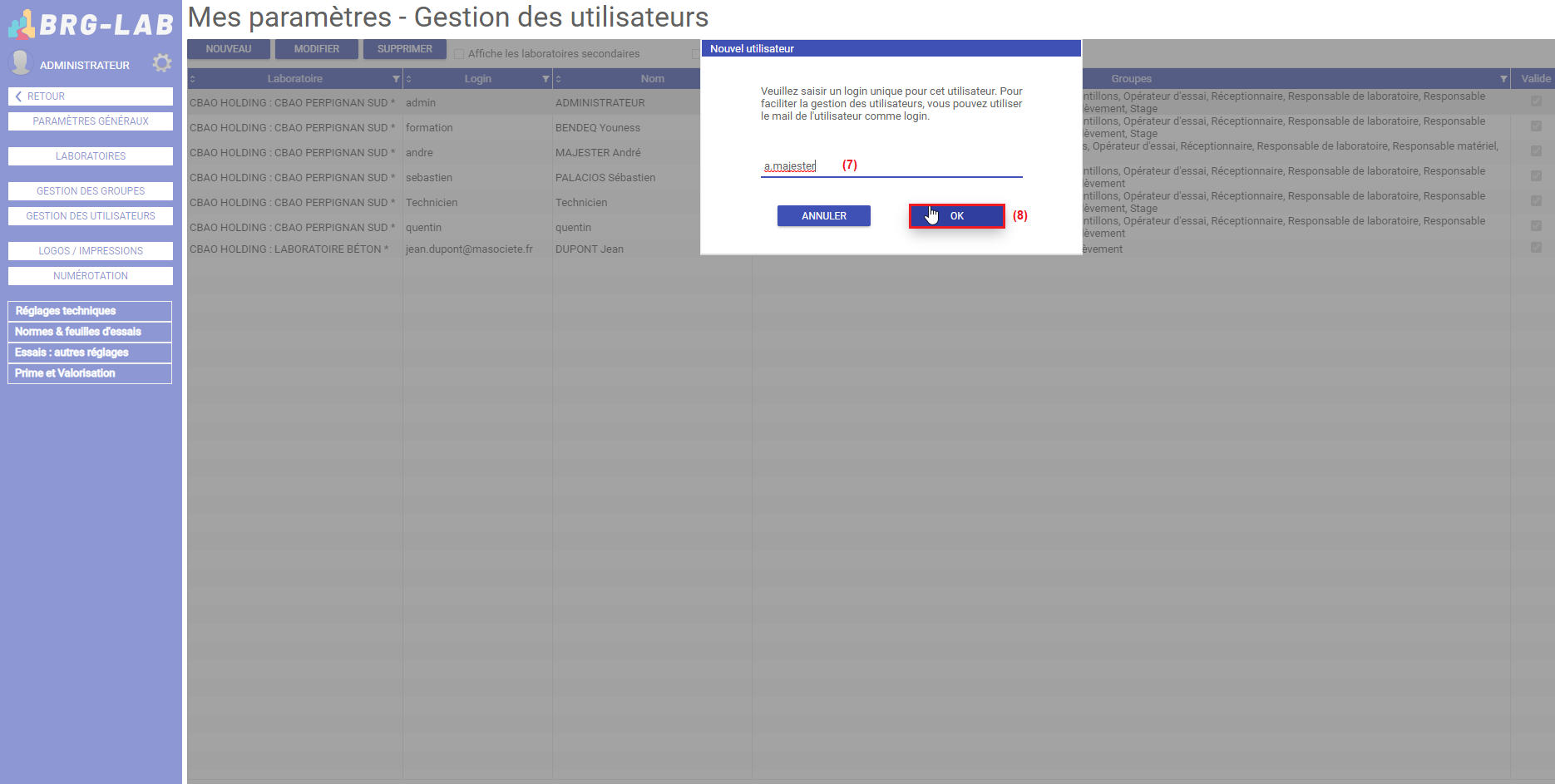1555x784 pixels.
Task: Click the MODIFIER button
Action: coord(317,49)
